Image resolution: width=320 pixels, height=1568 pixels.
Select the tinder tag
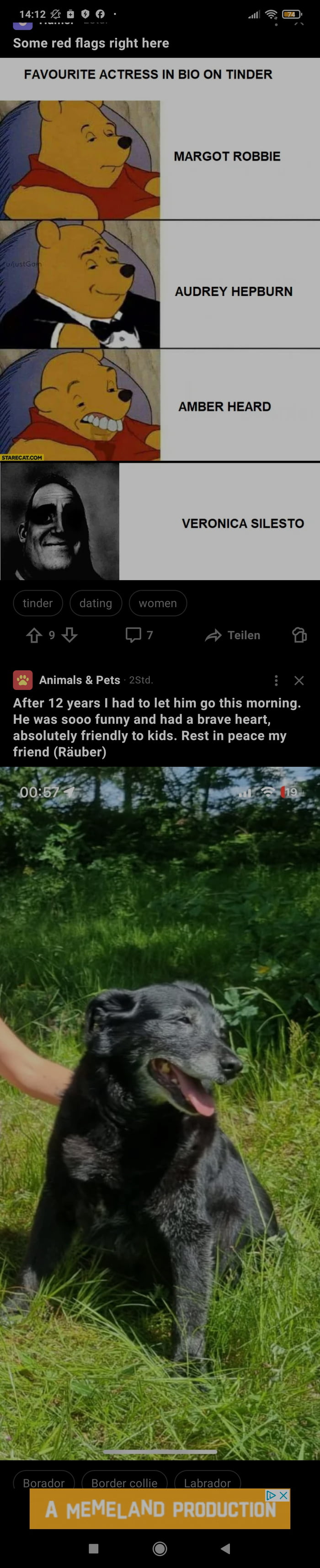pos(38,602)
